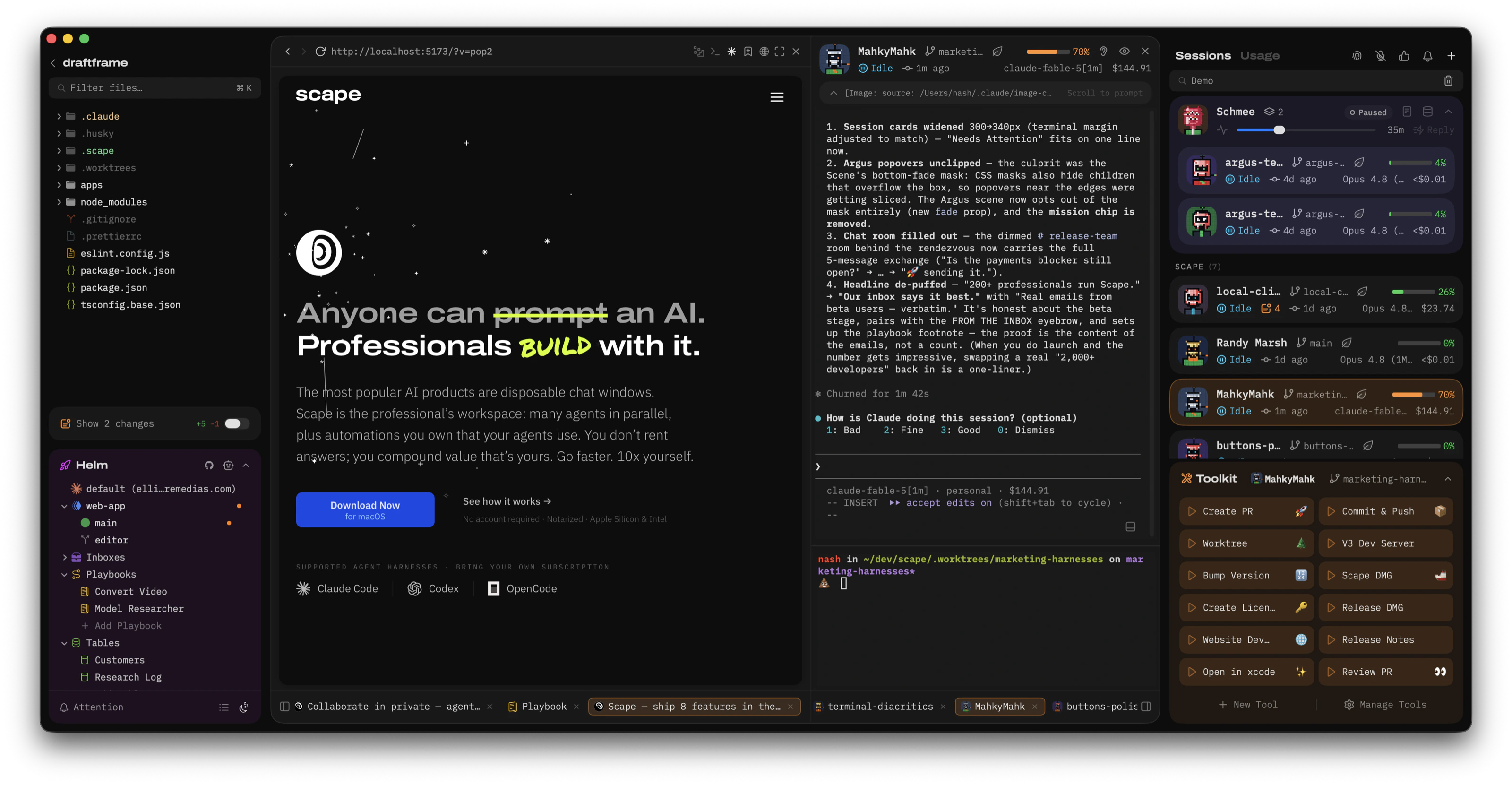Open the buttons-polis session tab
Viewport: 1512px width, 785px height.
tap(1095, 707)
